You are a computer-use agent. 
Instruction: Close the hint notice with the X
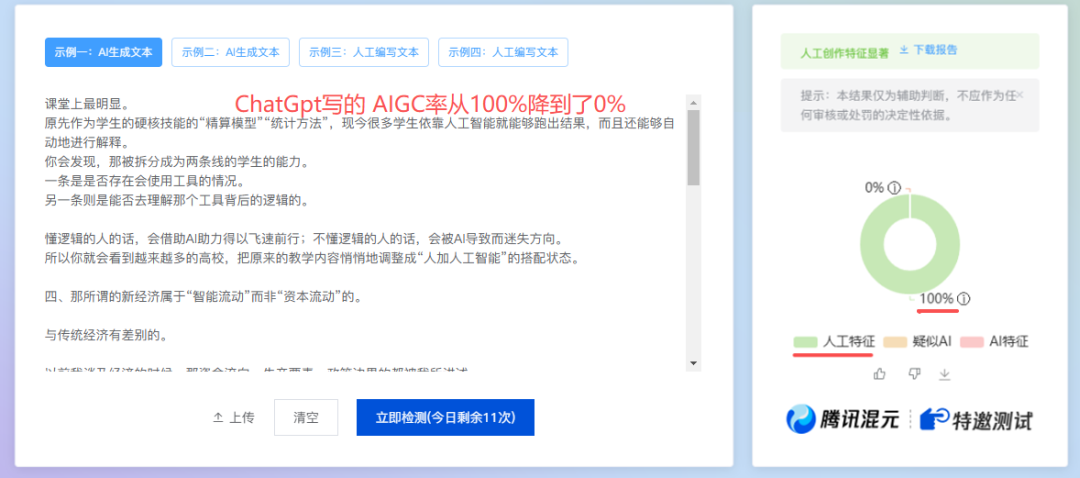click(1020, 94)
